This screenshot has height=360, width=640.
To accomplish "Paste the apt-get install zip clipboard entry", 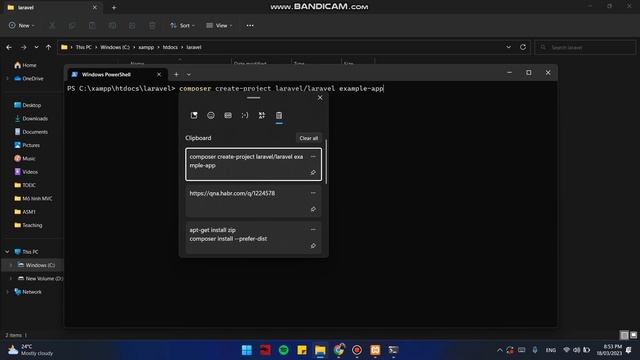I will point(253,238).
